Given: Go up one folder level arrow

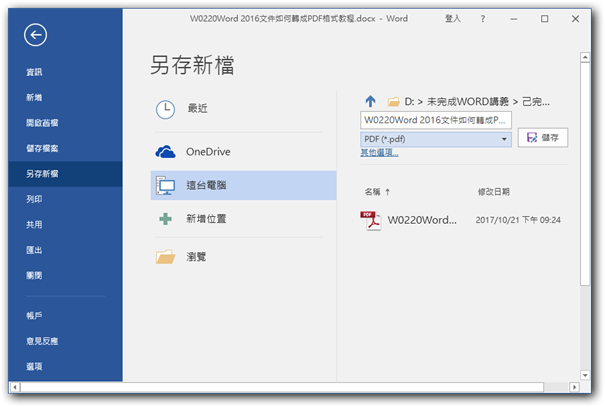Looking at the screenshot, I should point(370,101).
